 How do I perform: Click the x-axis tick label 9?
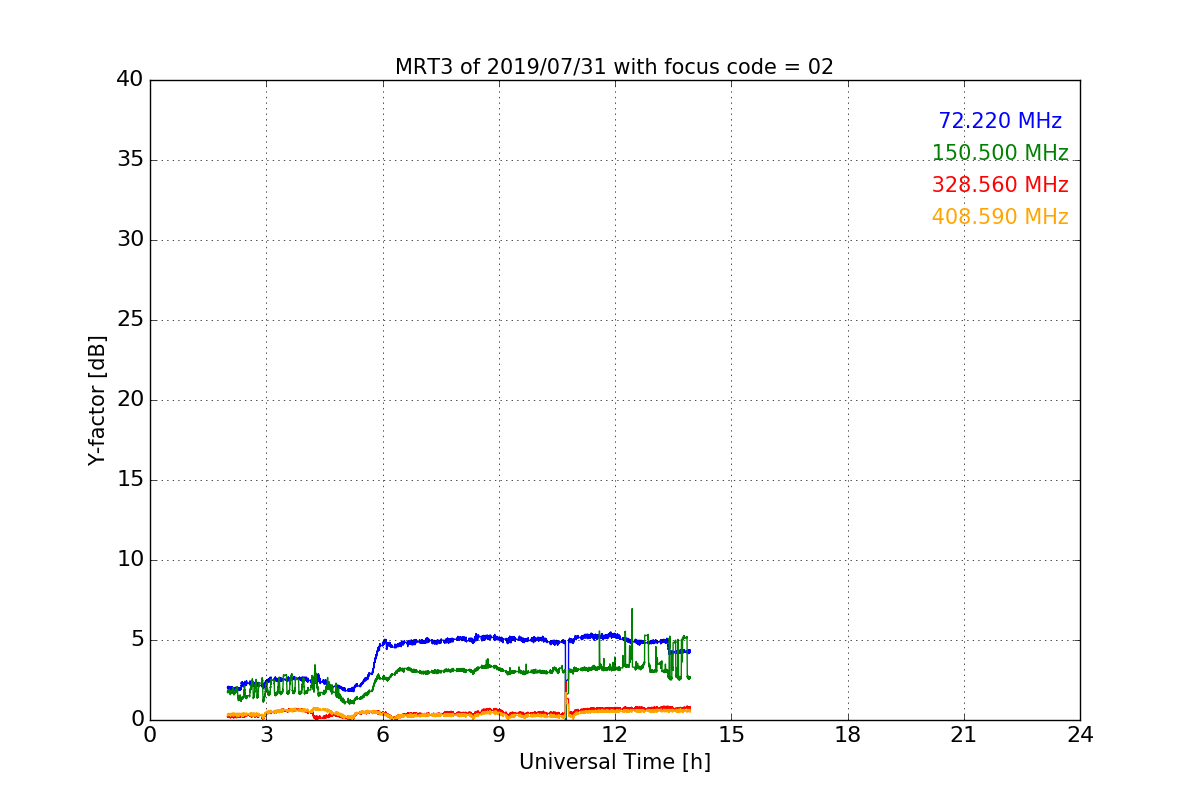499,735
